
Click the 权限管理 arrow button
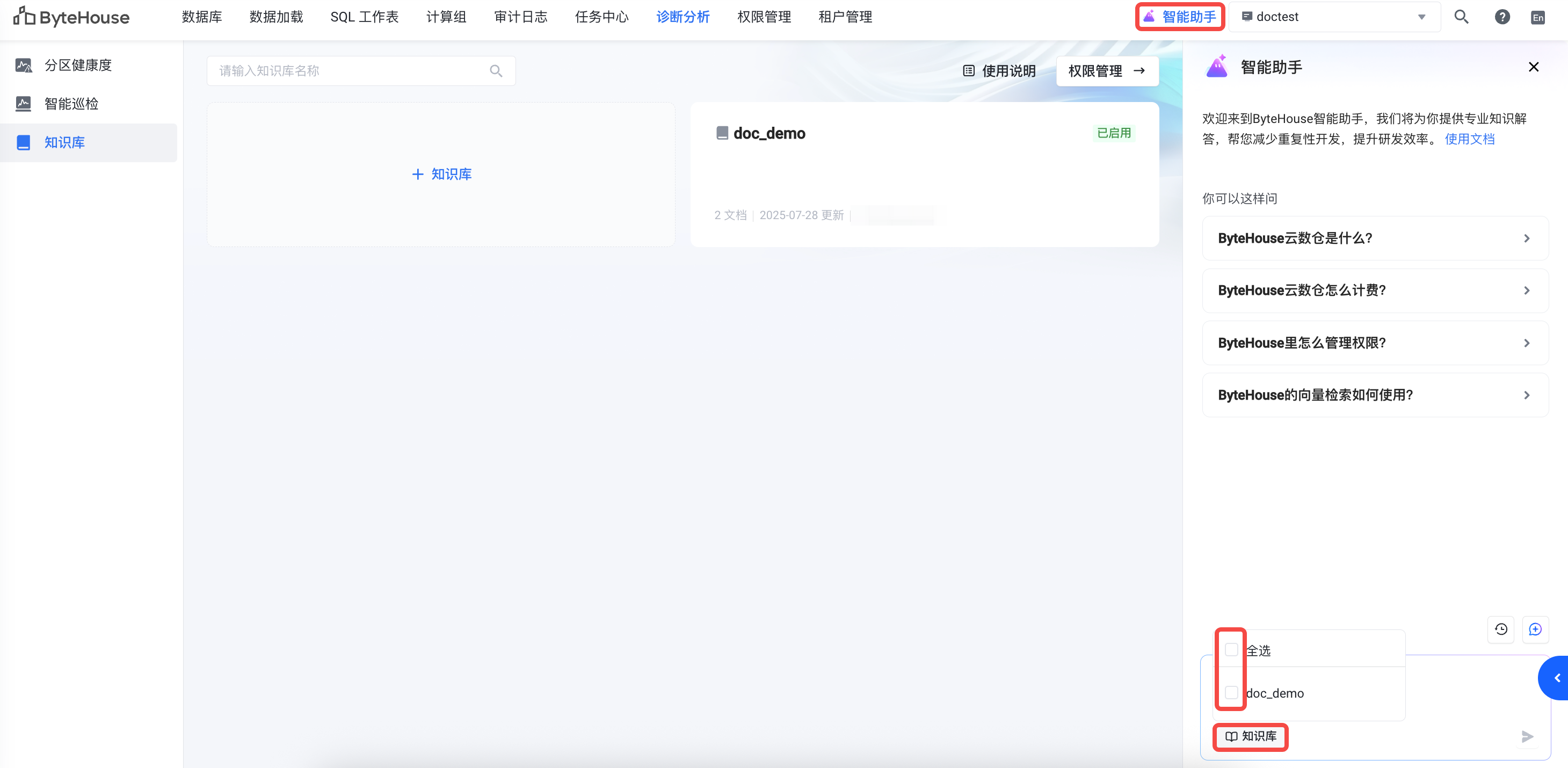[x=1106, y=71]
